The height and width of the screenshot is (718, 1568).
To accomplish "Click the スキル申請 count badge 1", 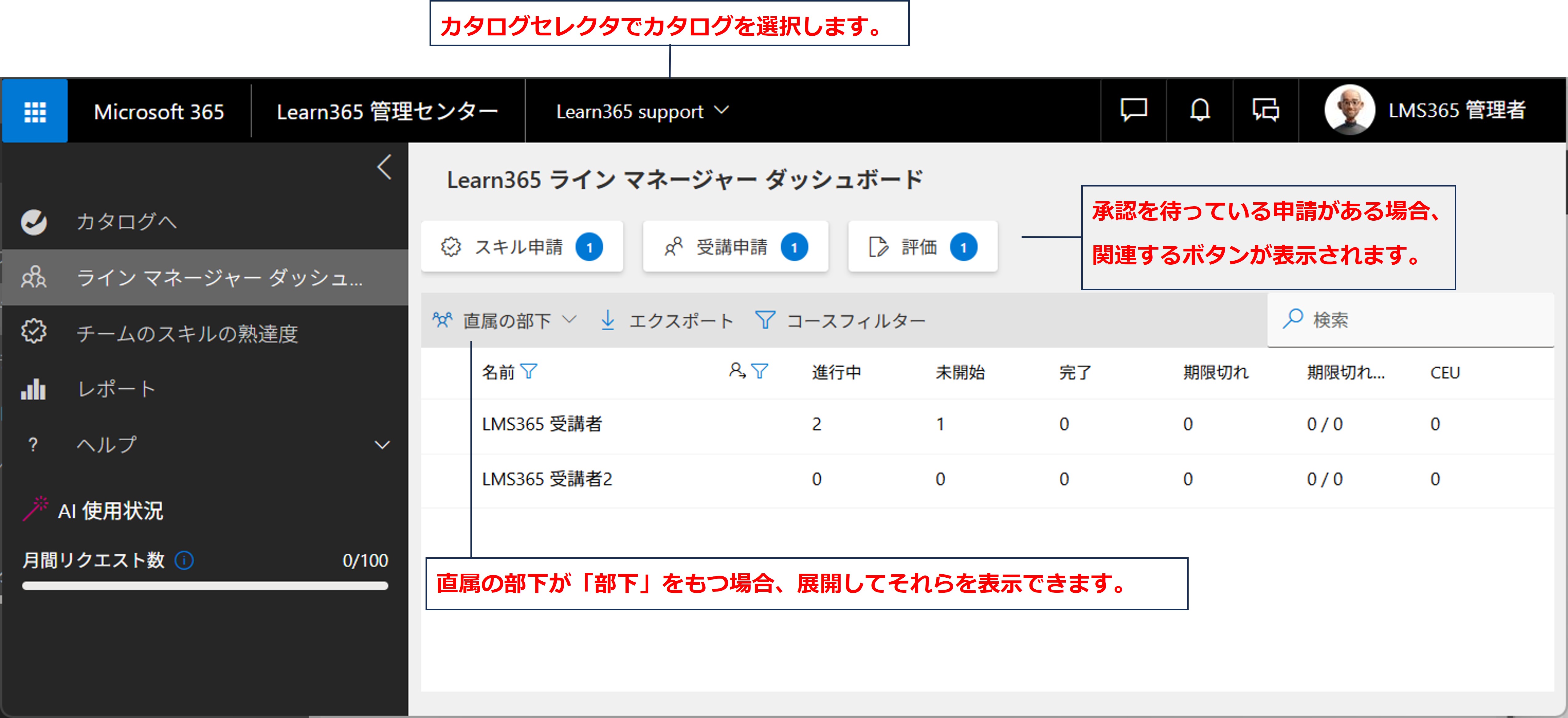I will click(589, 247).
